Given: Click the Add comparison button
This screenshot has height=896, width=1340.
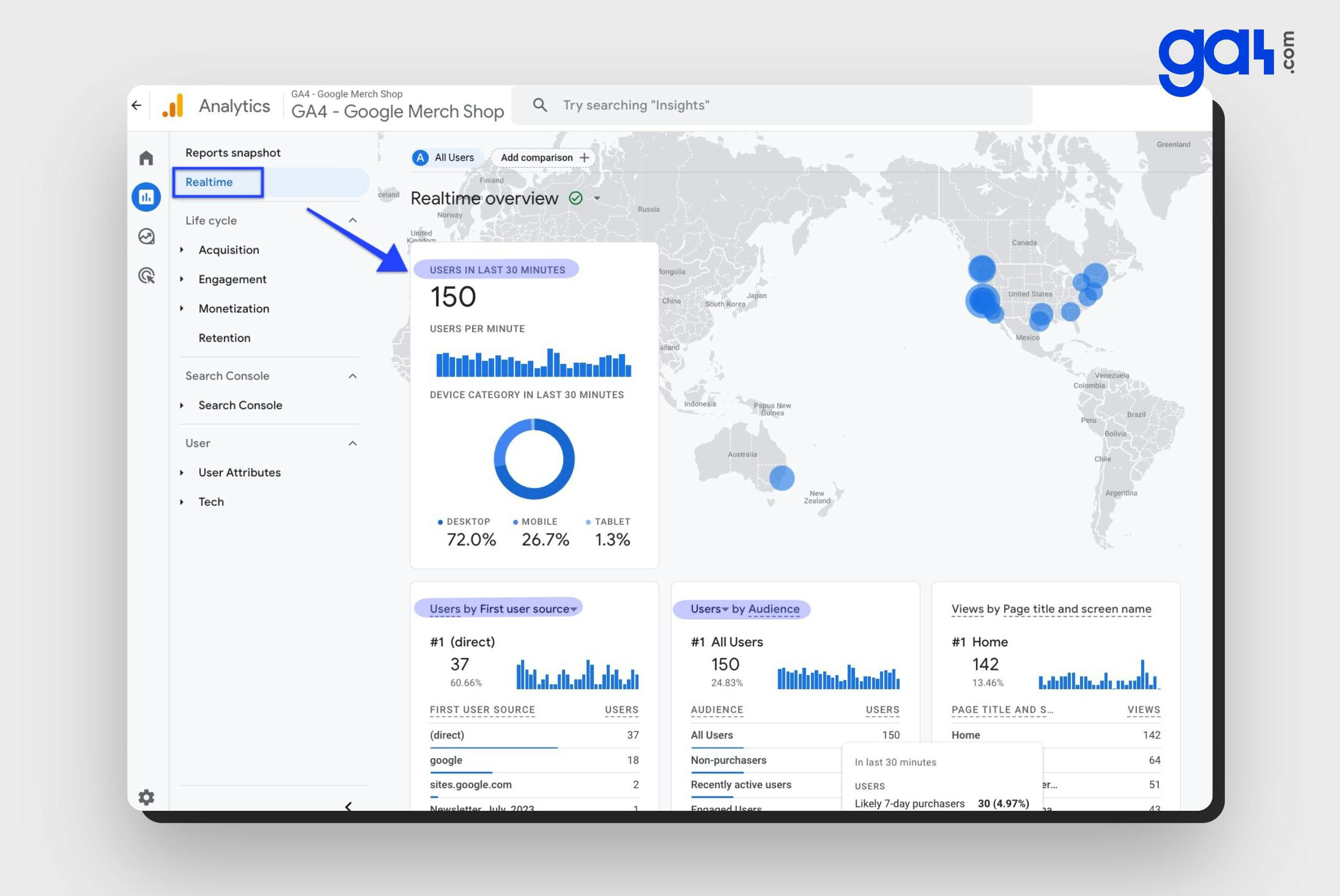Looking at the screenshot, I should [543, 158].
